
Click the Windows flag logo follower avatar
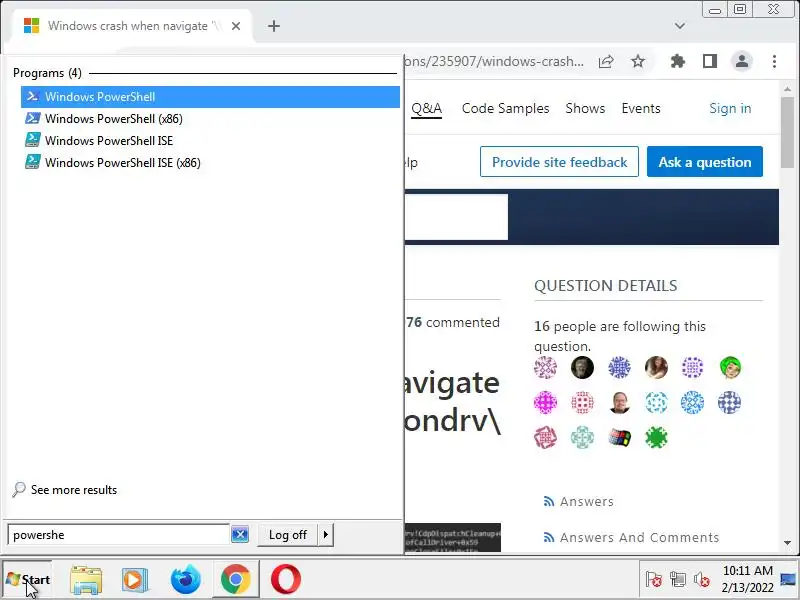[619, 438]
